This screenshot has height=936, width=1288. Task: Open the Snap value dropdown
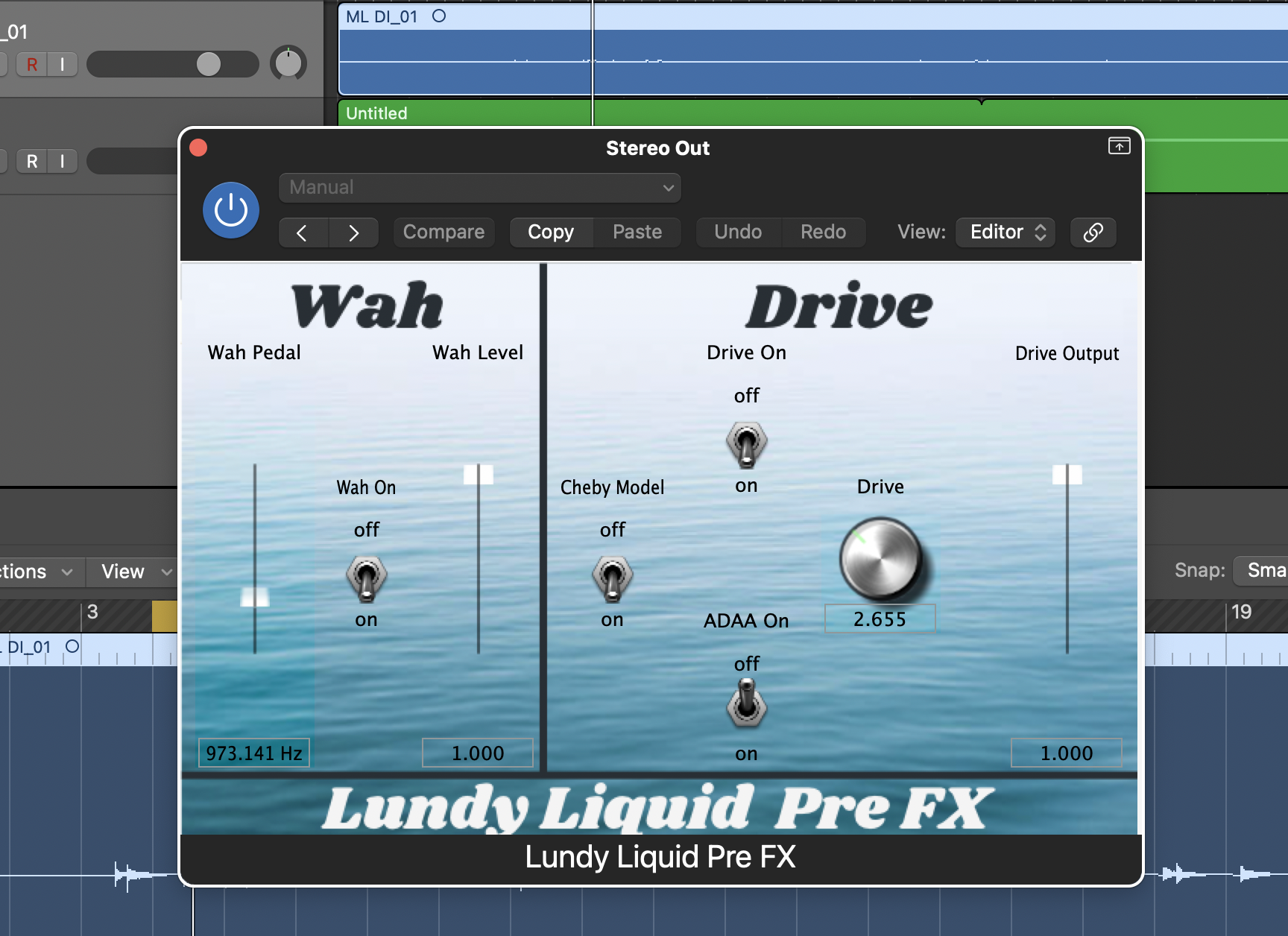[1261, 571]
